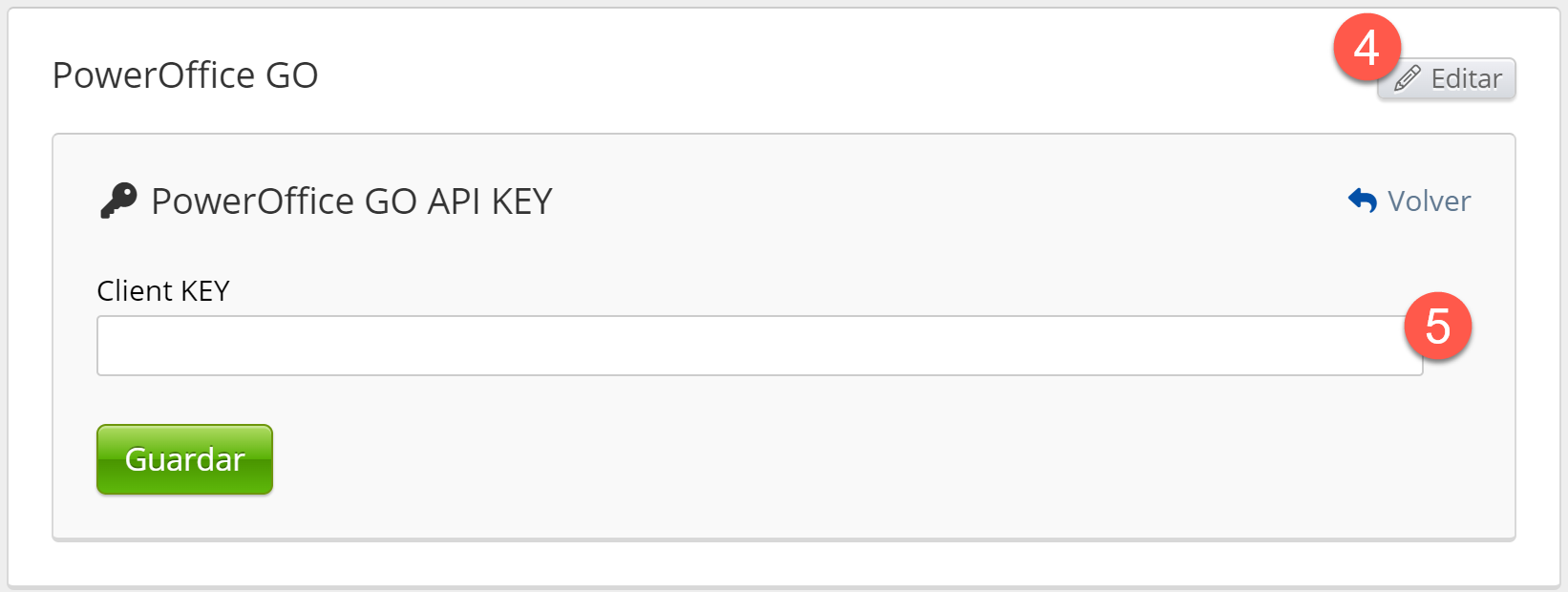Go back using the Volver link

pos(1409,201)
